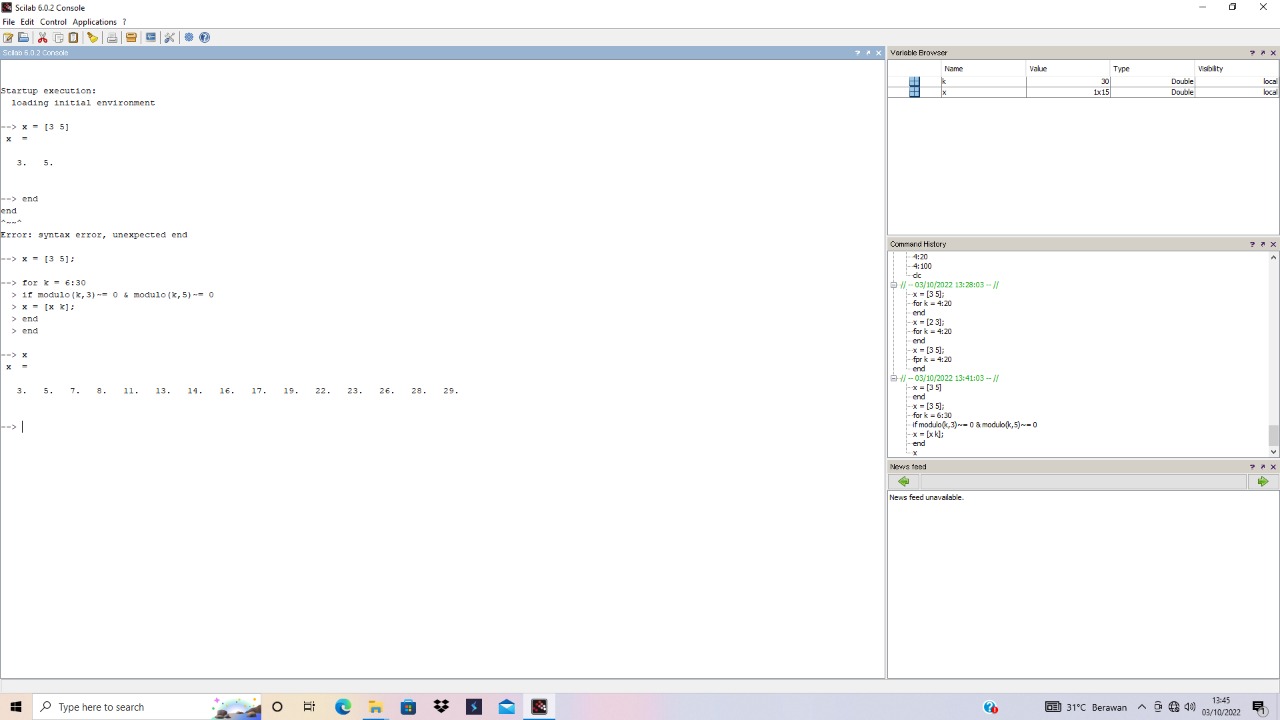Undock the News feed panel
Image resolution: width=1280 pixels, height=720 pixels.
[1263, 466]
